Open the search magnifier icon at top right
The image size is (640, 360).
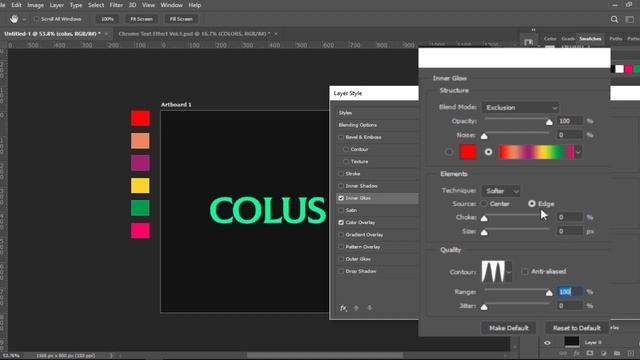pyautogui.click(x=614, y=19)
